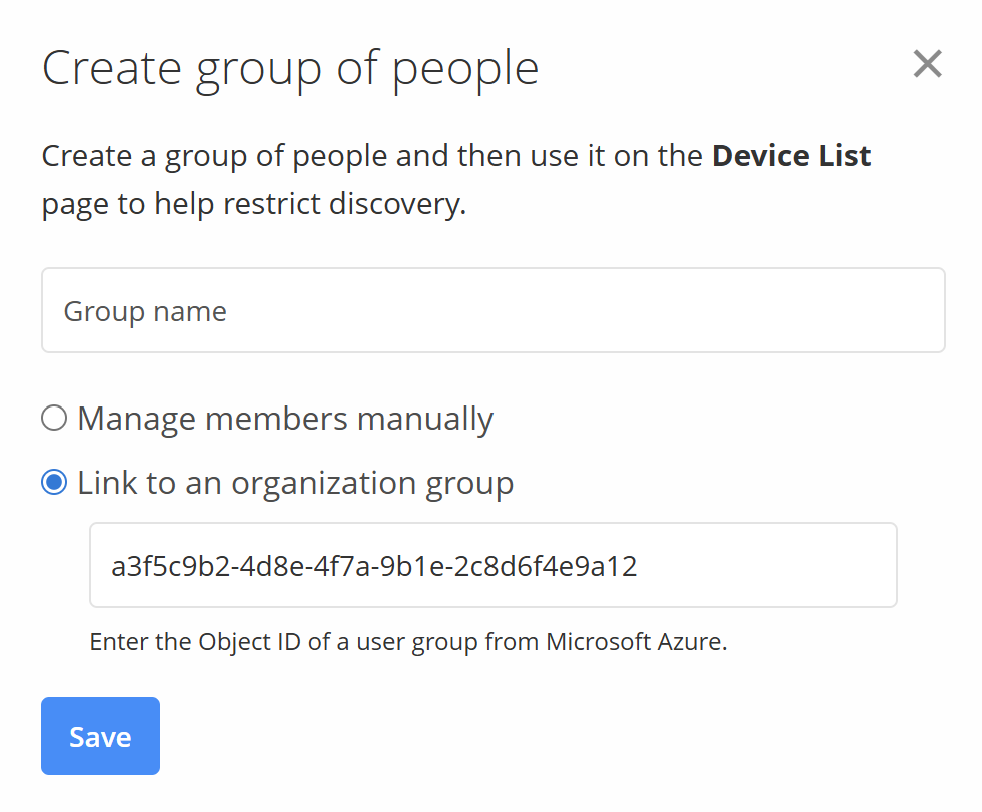This screenshot has height=812, width=982.
Task: Click empty right side of Group name box
Action: pos(800,310)
